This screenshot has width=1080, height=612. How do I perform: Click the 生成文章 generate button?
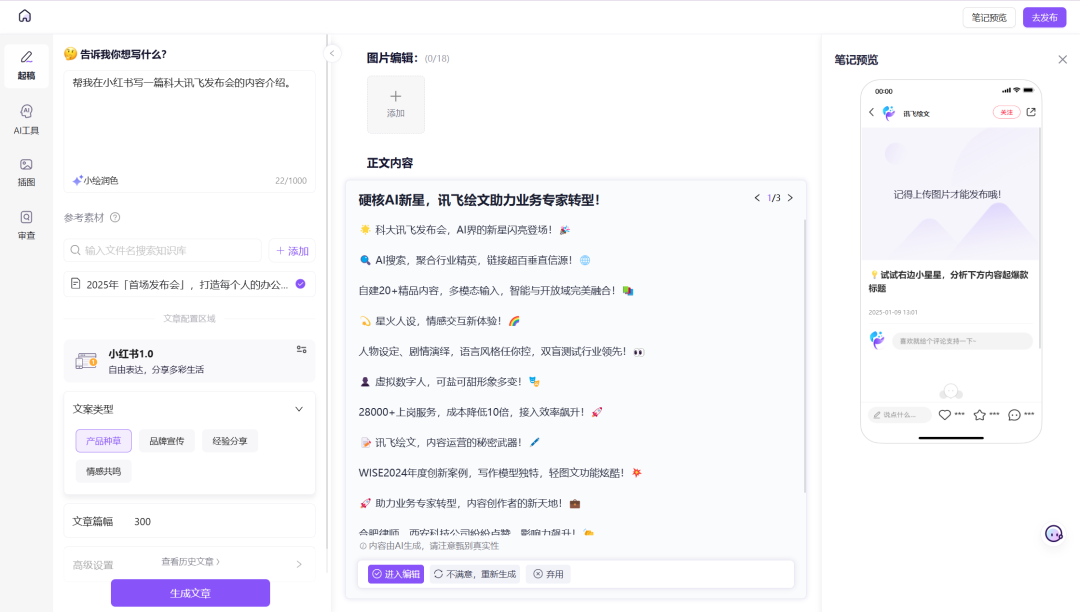[x=190, y=593]
